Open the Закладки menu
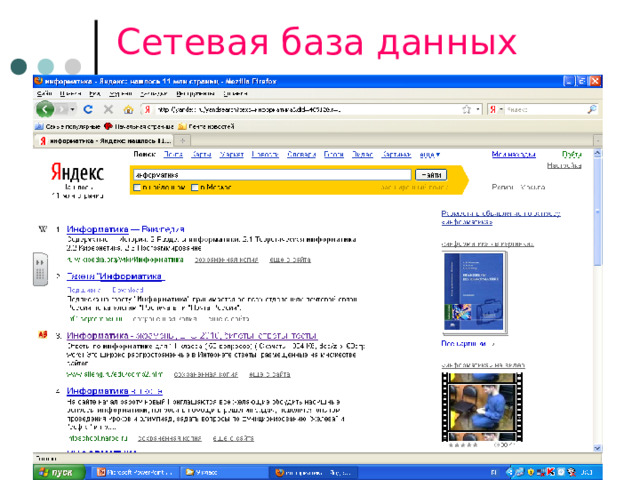 pyautogui.click(x=153, y=93)
